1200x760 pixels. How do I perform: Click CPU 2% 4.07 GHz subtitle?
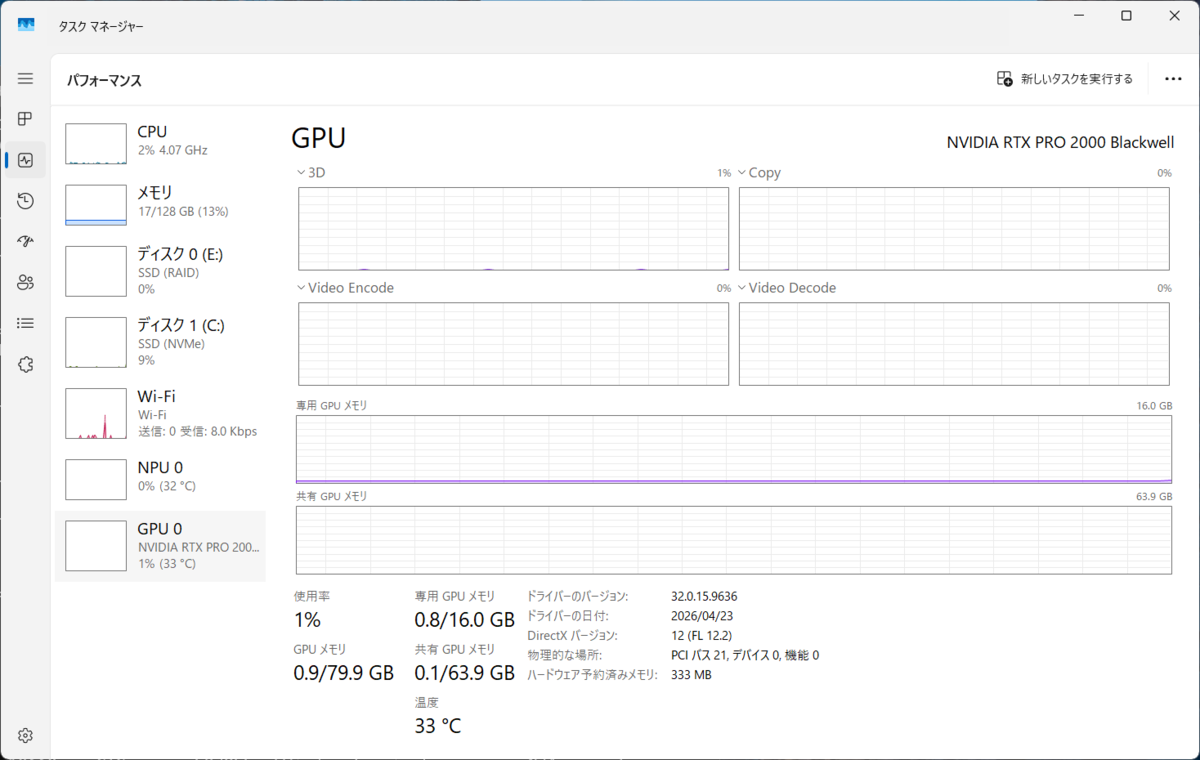coord(172,150)
